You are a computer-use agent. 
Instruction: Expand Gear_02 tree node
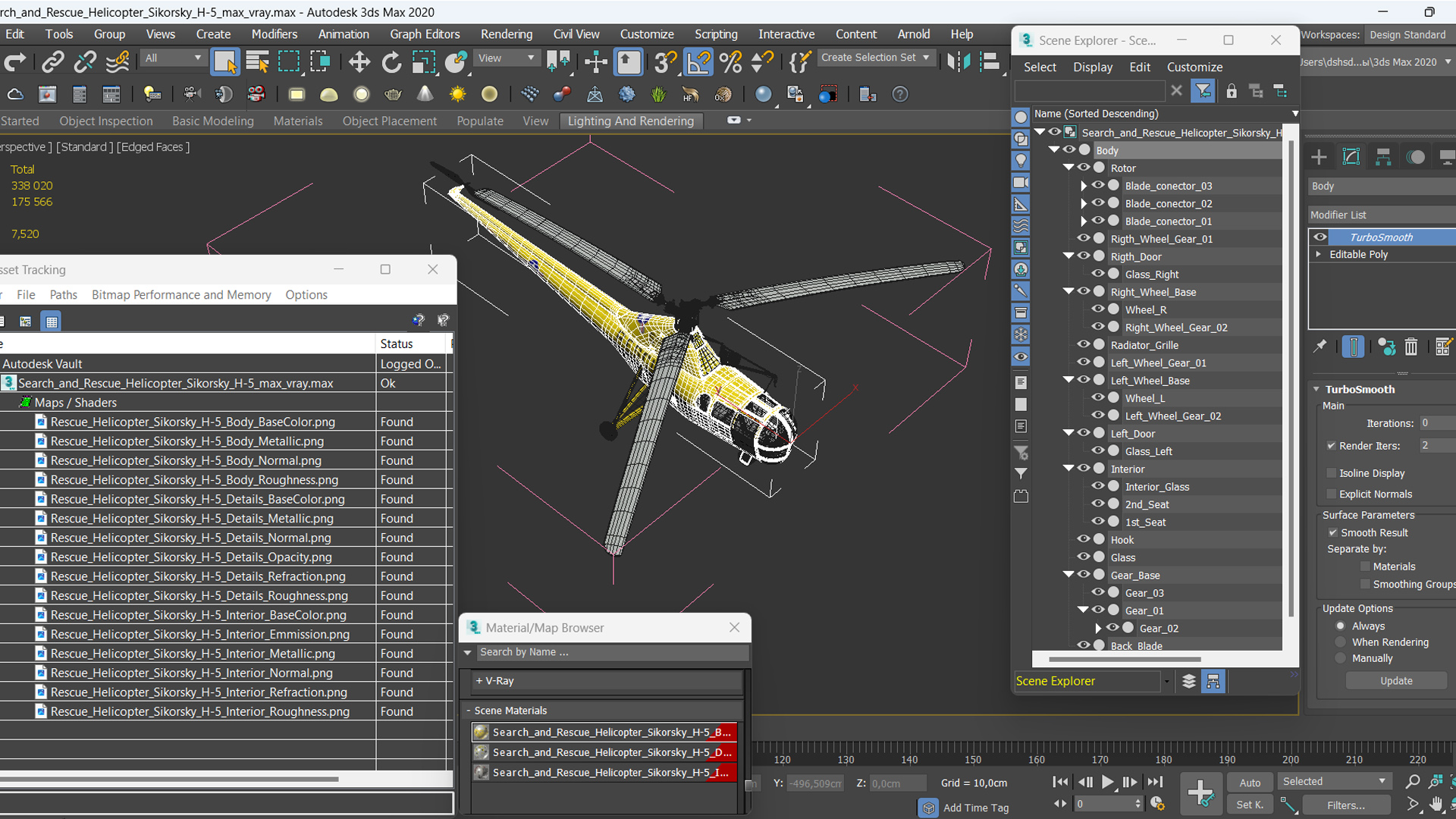point(1098,628)
